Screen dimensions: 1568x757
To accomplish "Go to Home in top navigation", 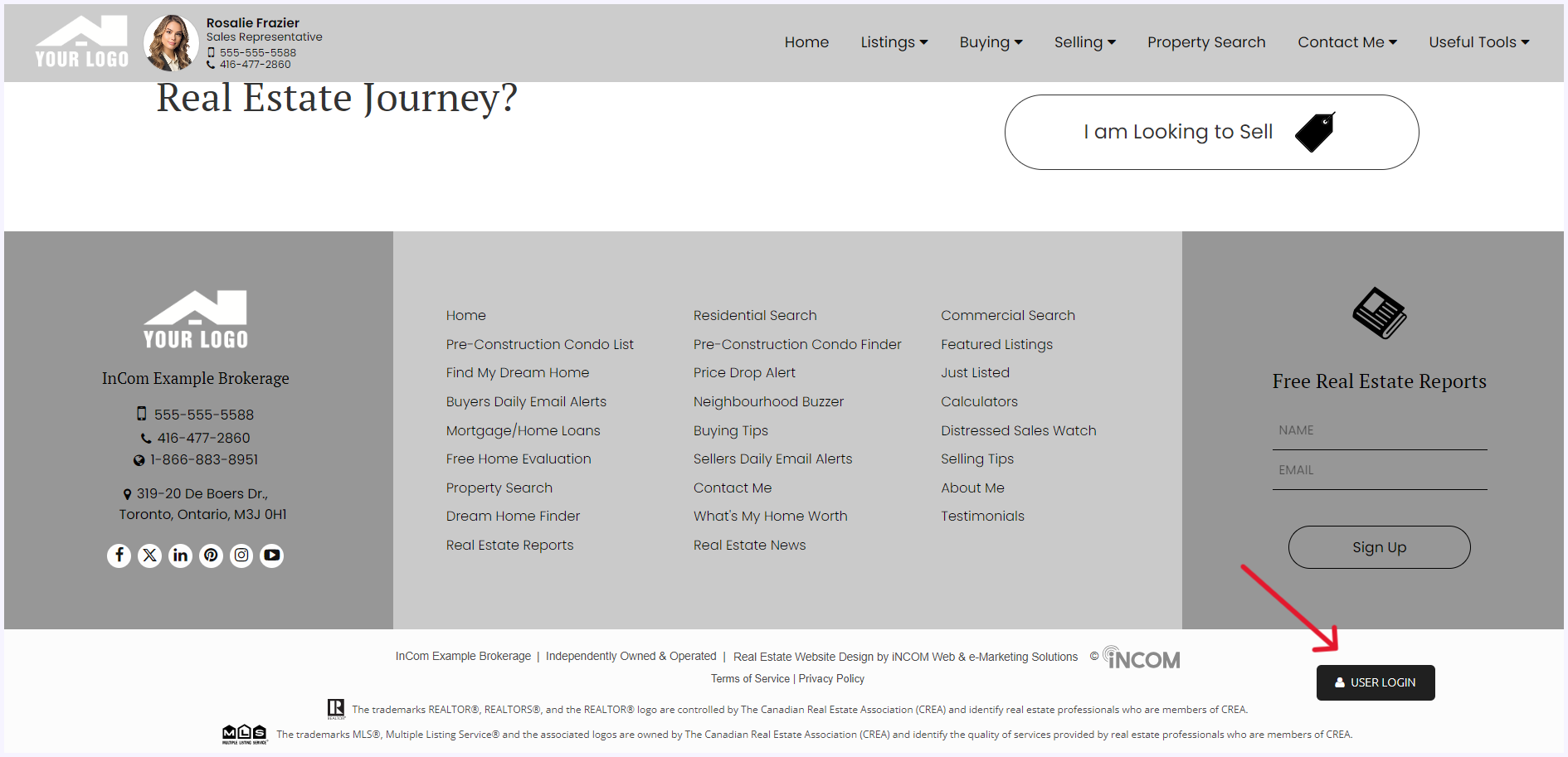I will tap(806, 42).
